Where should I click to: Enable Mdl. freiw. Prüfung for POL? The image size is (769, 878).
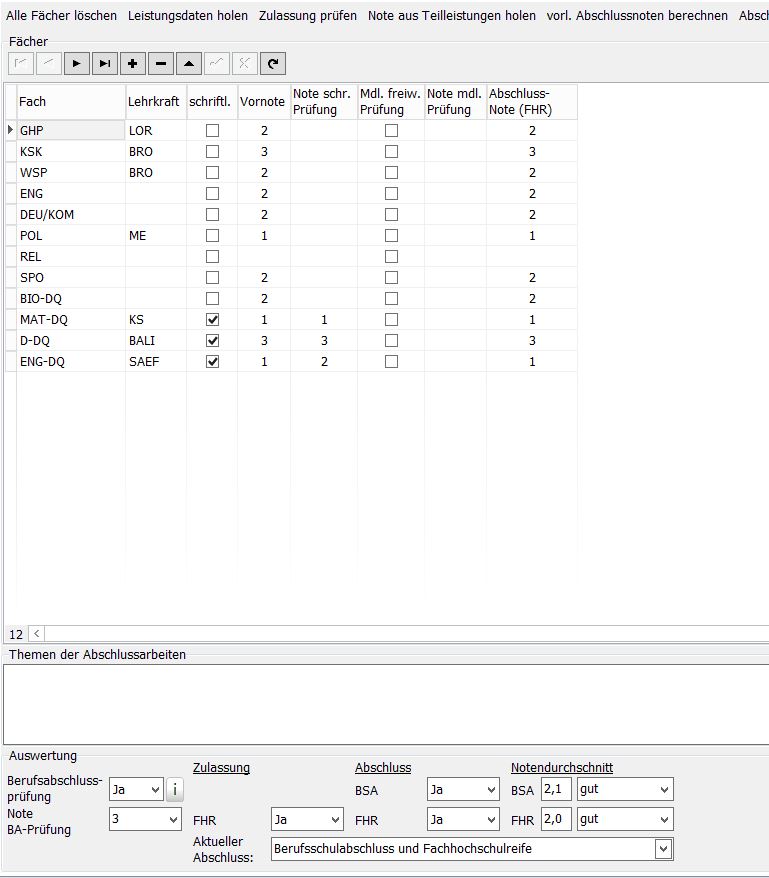(392, 236)
